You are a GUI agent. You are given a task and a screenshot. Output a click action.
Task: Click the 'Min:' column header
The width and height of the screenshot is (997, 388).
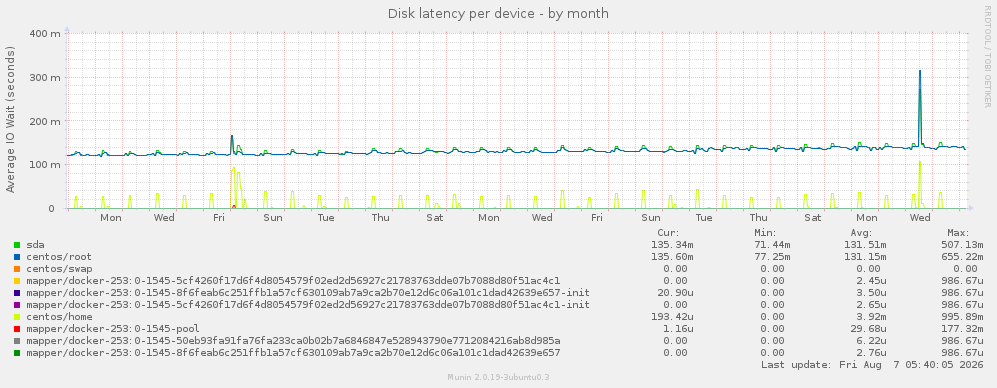765,233
